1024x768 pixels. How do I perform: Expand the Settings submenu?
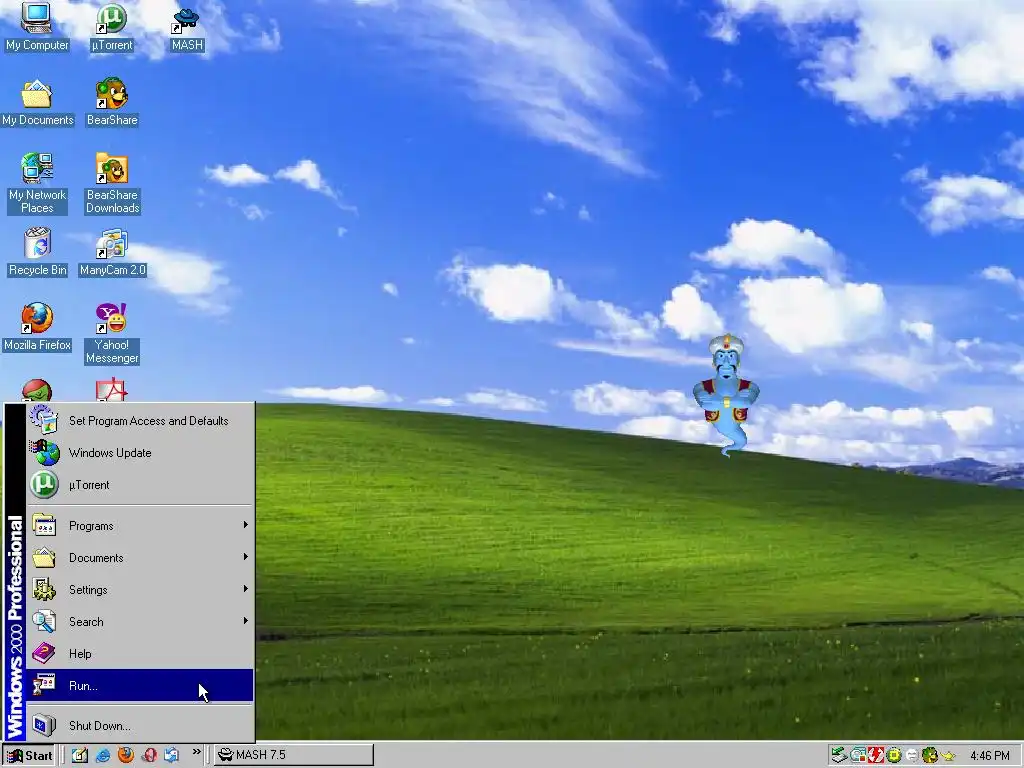(140, 590)
